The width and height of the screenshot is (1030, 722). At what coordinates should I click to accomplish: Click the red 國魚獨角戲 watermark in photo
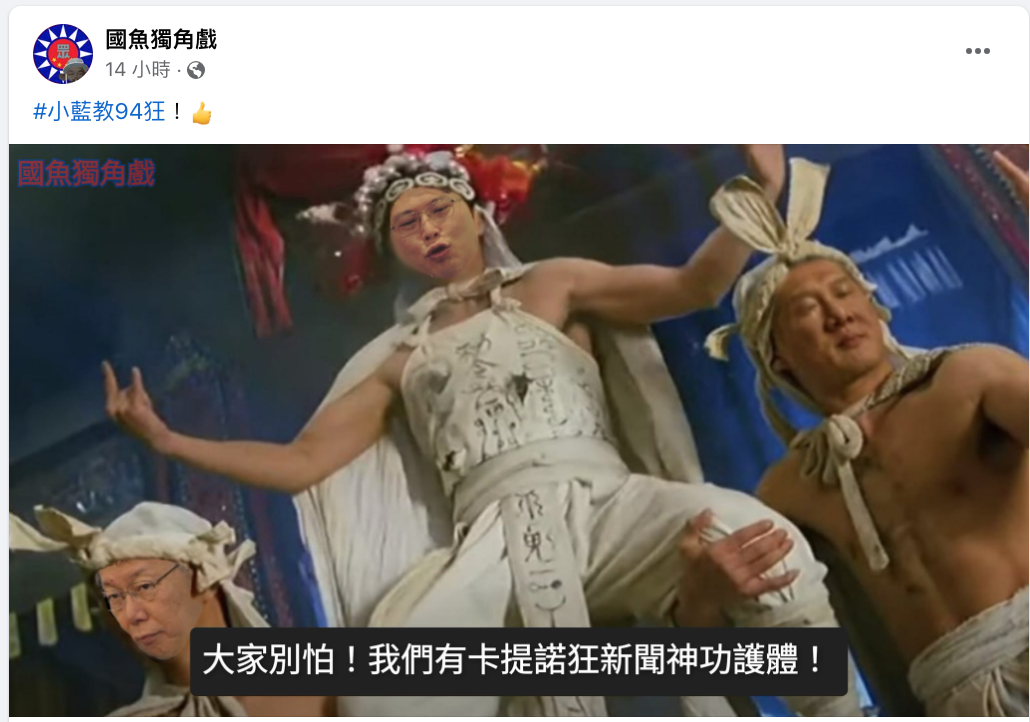(86, 173)
